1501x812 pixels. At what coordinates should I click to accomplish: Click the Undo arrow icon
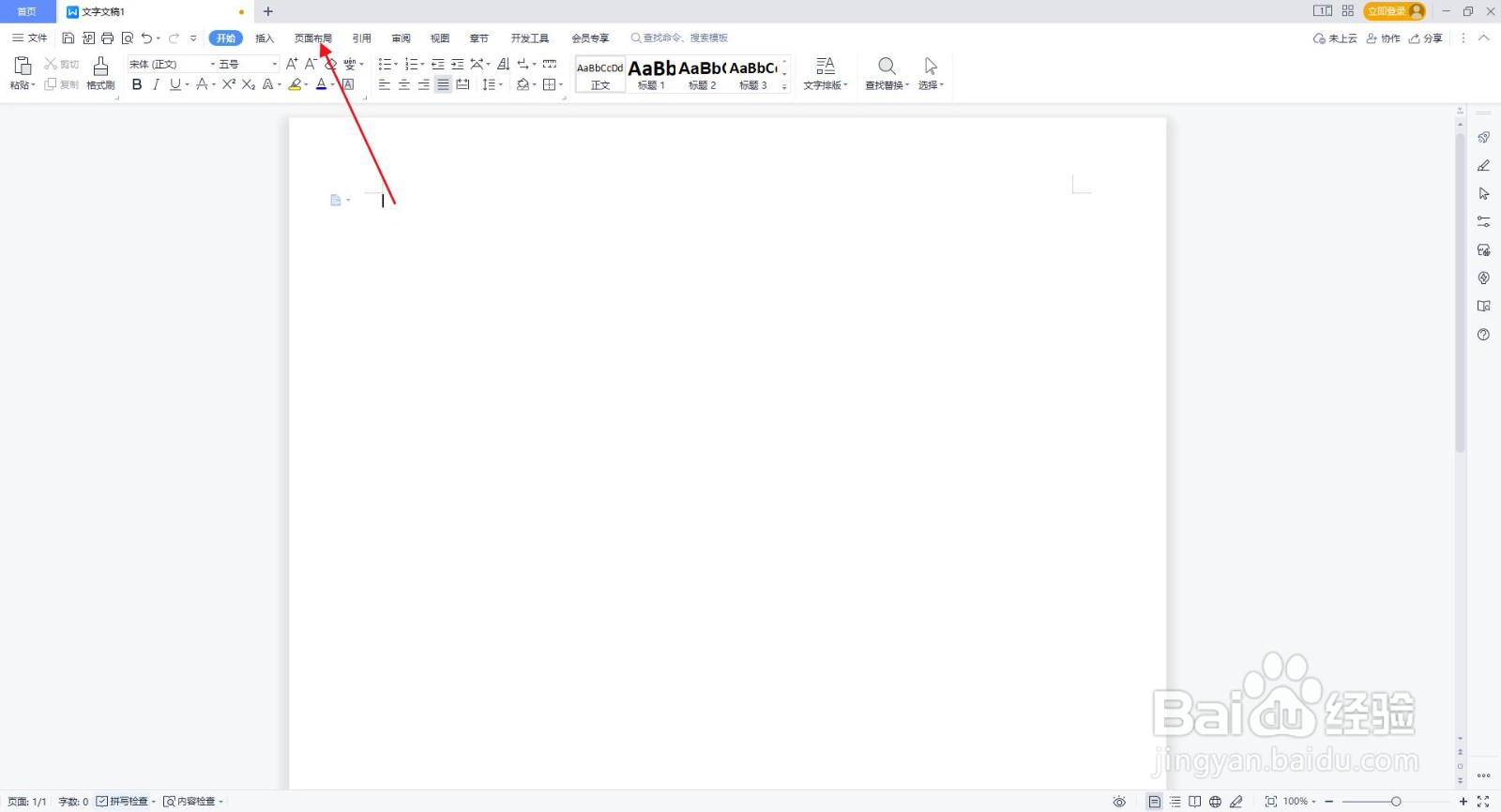(x=147, y=38)
